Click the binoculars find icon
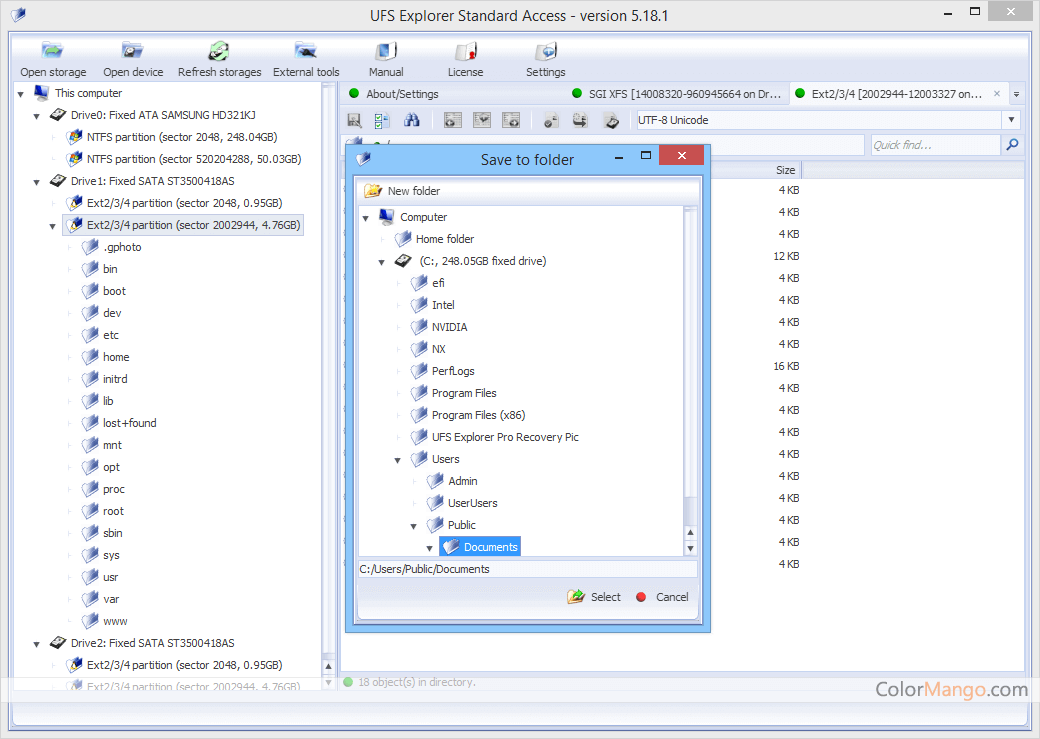This screenshot has height=739, width=1040. click(411, 120)
